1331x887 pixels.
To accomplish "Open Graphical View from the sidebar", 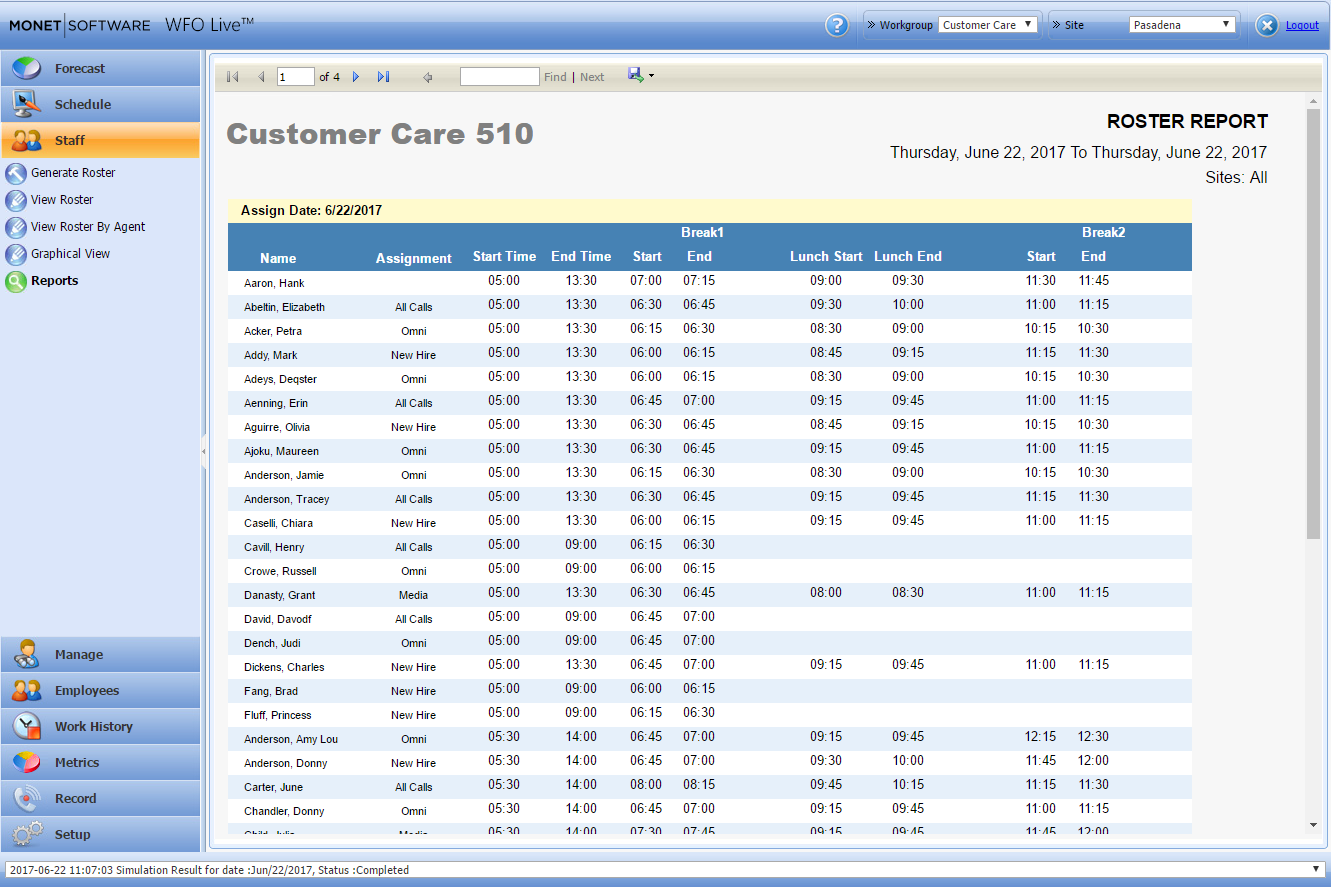I will 70,254.
